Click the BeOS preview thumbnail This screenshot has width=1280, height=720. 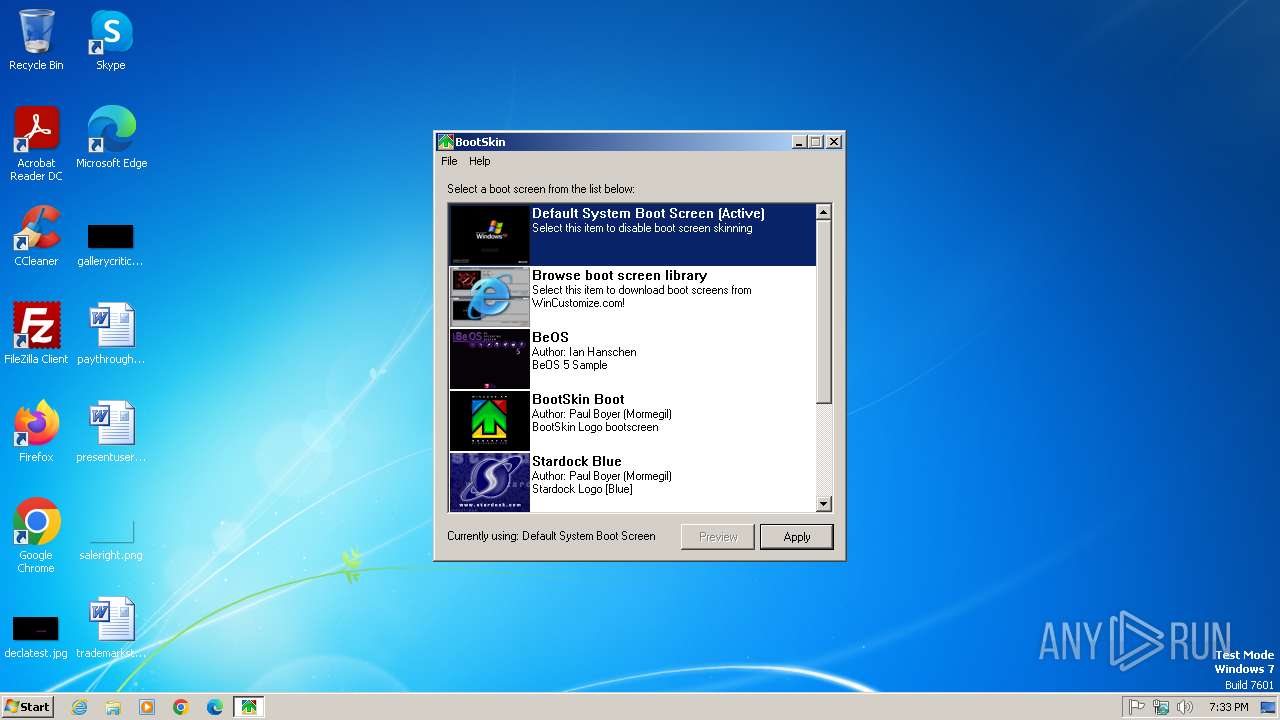(x=490, y=359)
